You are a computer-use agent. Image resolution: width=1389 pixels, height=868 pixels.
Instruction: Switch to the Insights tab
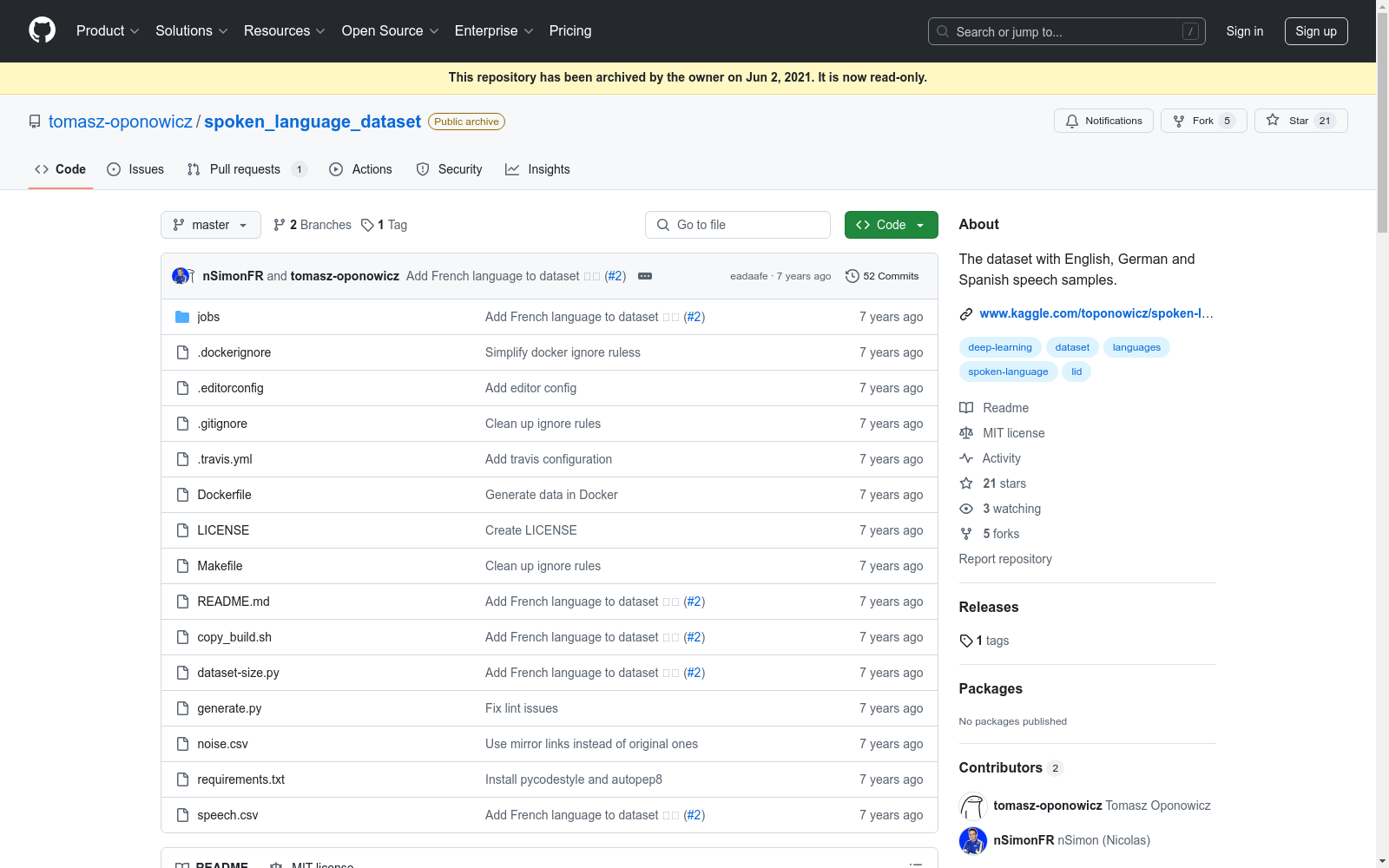tap(537, 169)
